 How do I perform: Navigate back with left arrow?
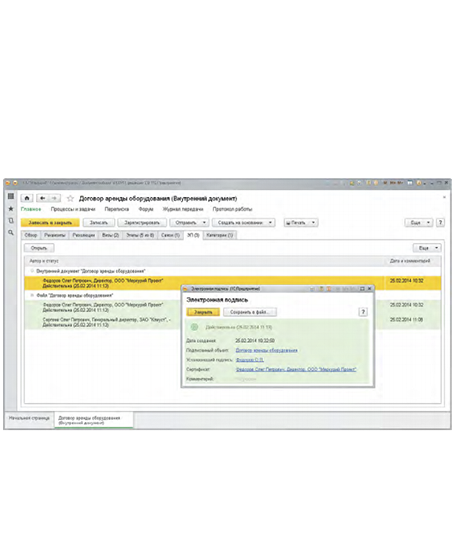[42, 198]
